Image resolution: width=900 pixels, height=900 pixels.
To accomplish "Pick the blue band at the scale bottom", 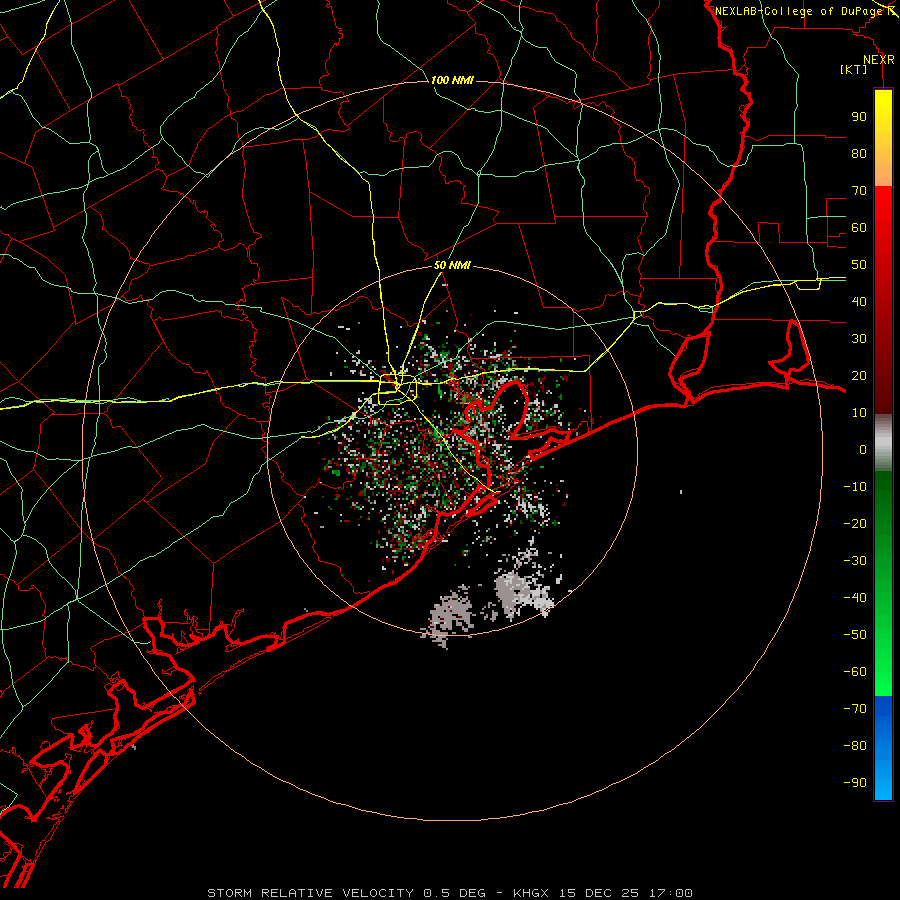I will pos(883,748).
